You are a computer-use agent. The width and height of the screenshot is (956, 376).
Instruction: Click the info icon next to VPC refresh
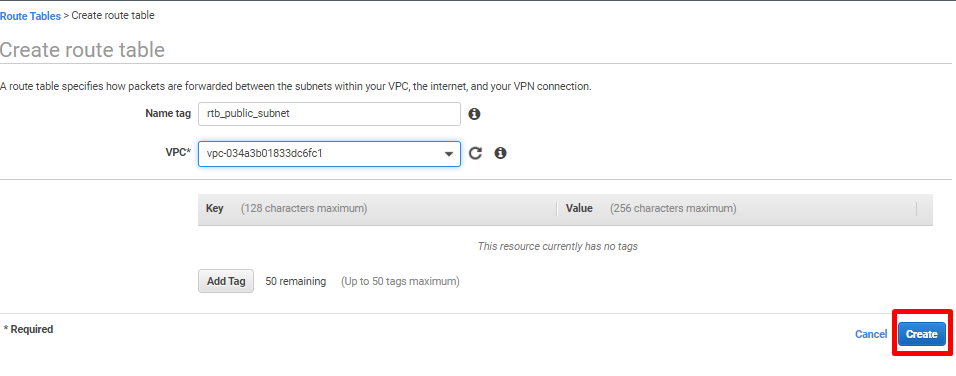click(x=501, y=154)
